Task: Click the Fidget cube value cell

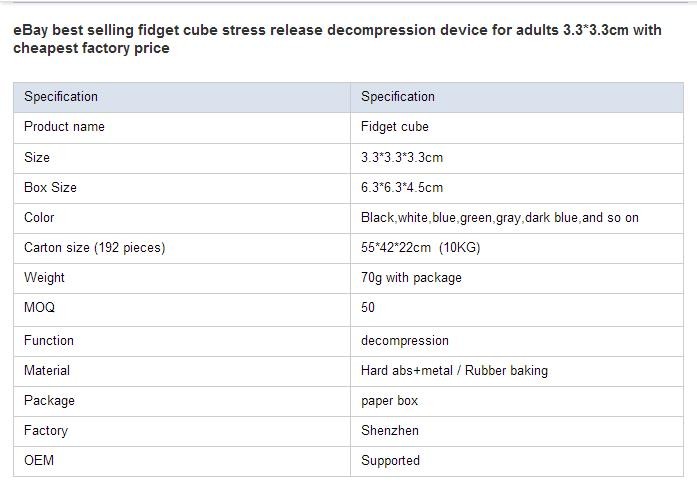Action: (517, 127)
